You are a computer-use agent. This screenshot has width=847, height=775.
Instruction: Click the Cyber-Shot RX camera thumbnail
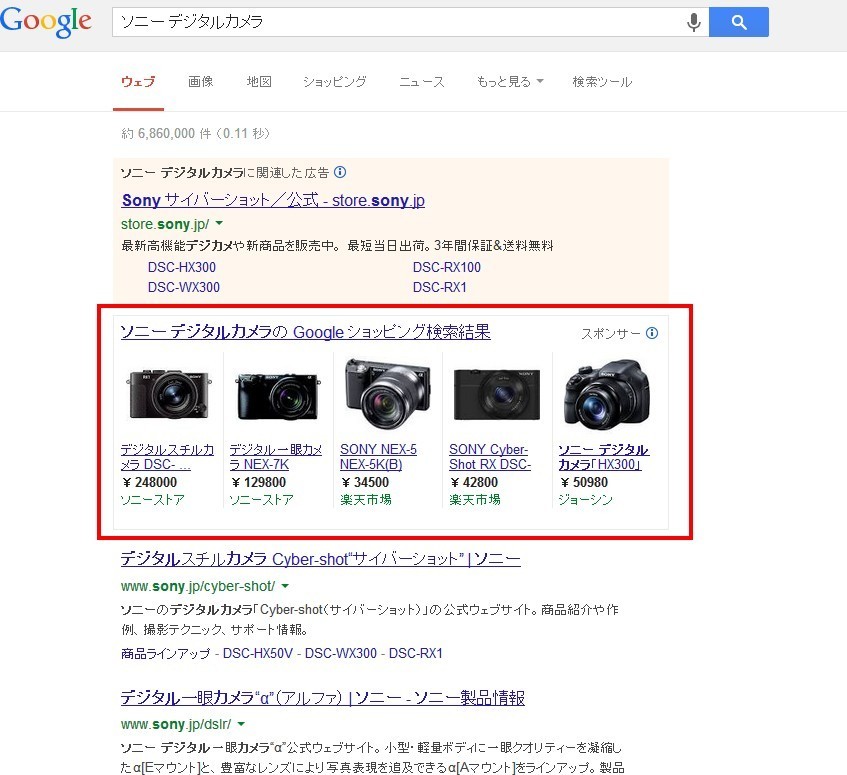[497, 395]
